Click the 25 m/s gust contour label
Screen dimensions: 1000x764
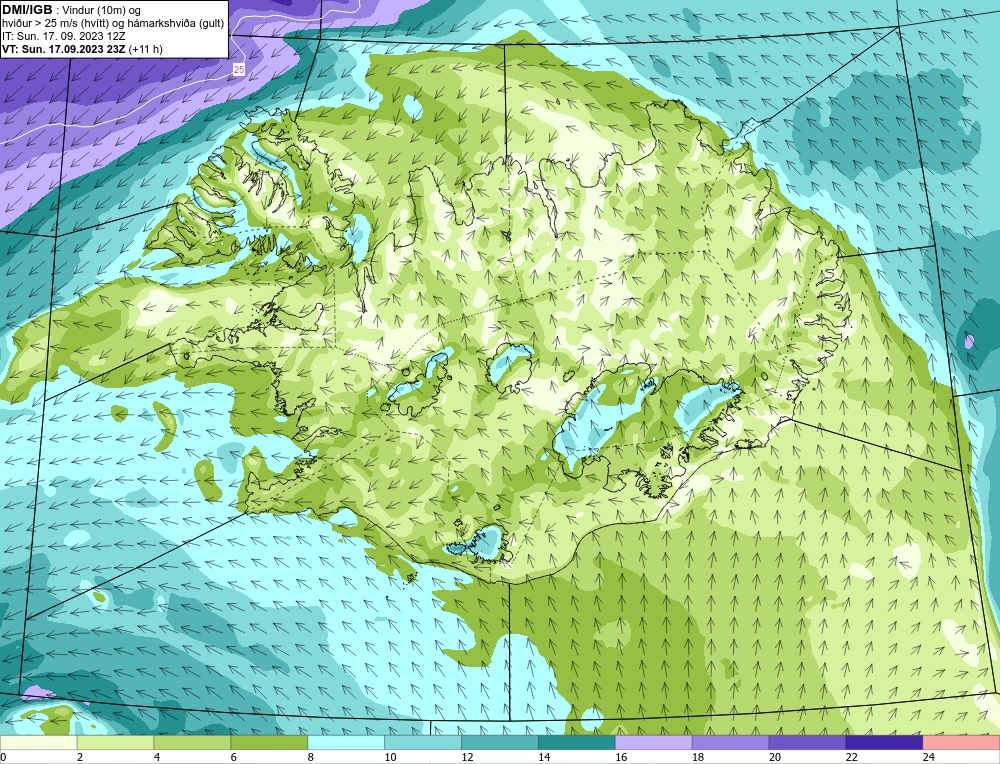point(239,70)
